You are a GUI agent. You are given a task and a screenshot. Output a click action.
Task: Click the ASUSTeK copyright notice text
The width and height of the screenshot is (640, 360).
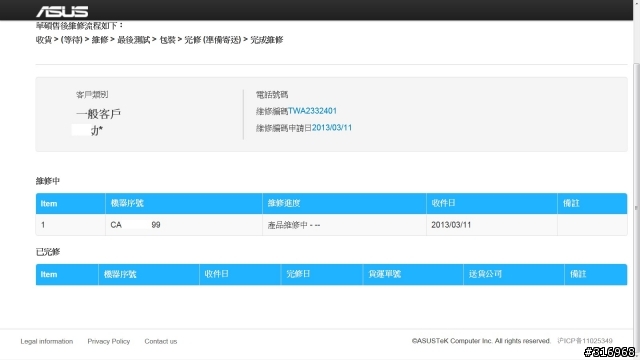coord(481,341)
